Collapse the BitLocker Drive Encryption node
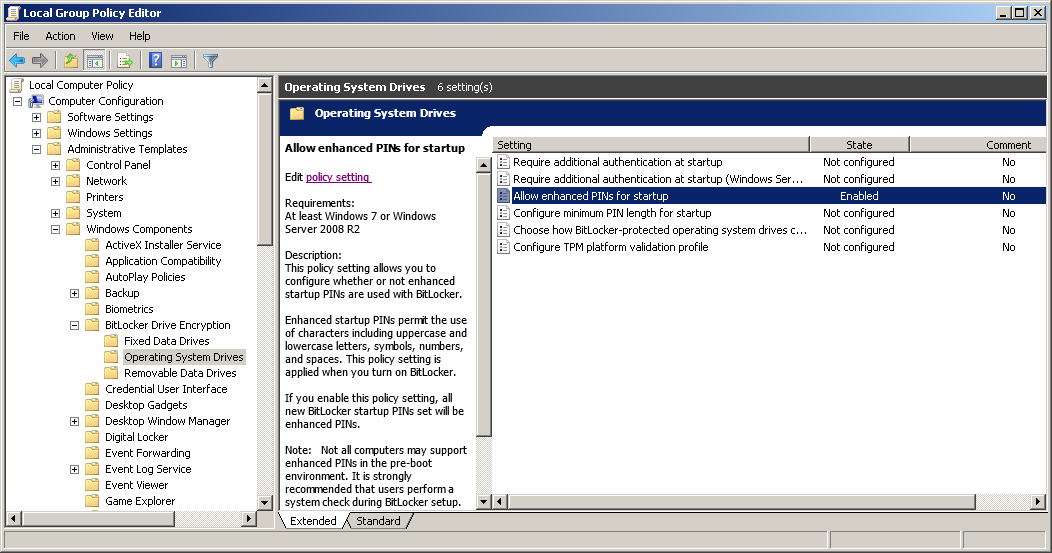The height and width of the screenshot is (553, 1052). click(74, 325)
